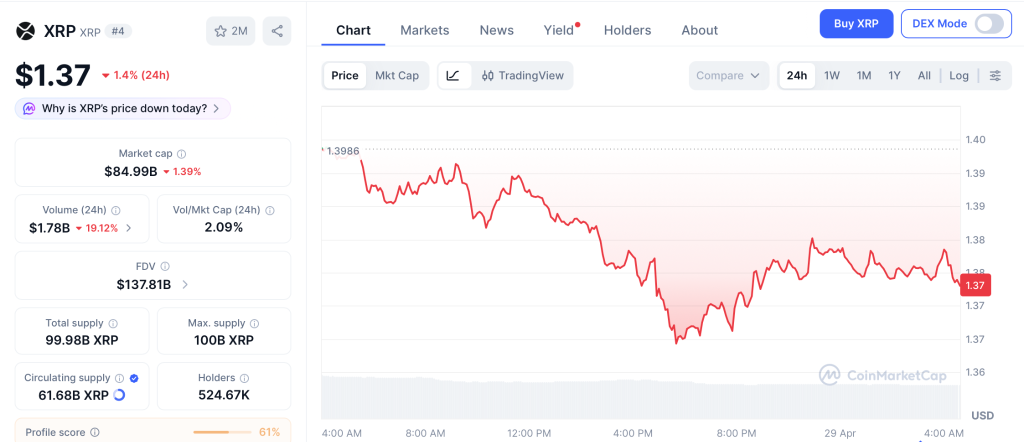
Task: Click the Profile score progress bar
Action: pyautogui.click(x=221, y=432)
